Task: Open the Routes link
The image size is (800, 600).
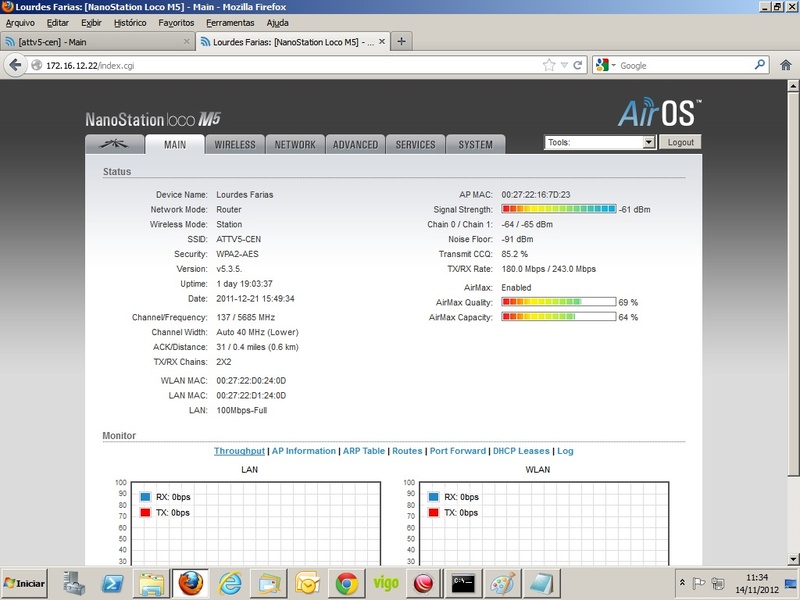Action: (x=407, y=451)
